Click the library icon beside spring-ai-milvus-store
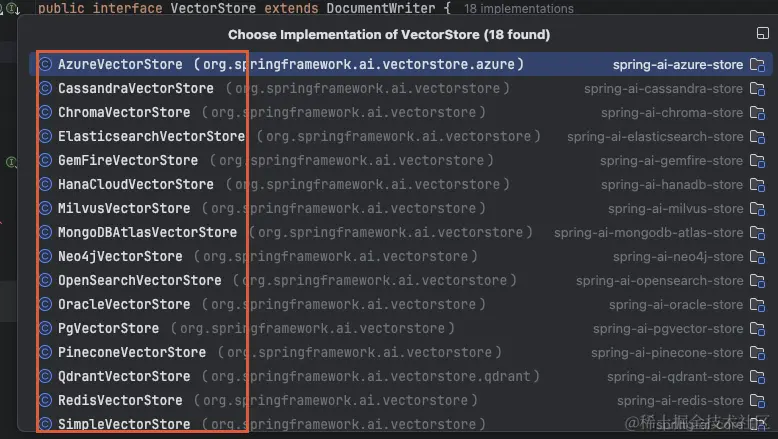This screenshot has height=439, width=778. click(757, 208)
